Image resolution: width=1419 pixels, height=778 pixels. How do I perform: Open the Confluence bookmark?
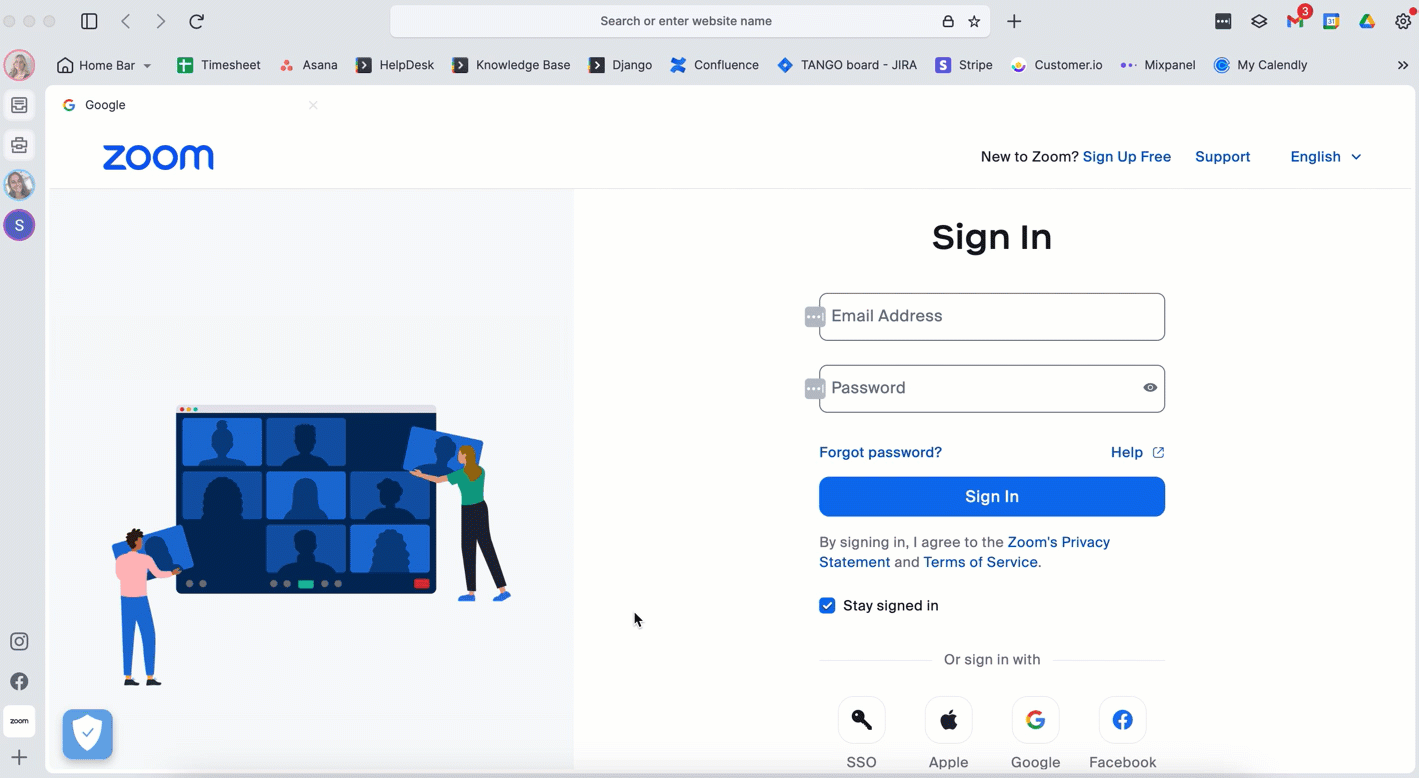714,65
